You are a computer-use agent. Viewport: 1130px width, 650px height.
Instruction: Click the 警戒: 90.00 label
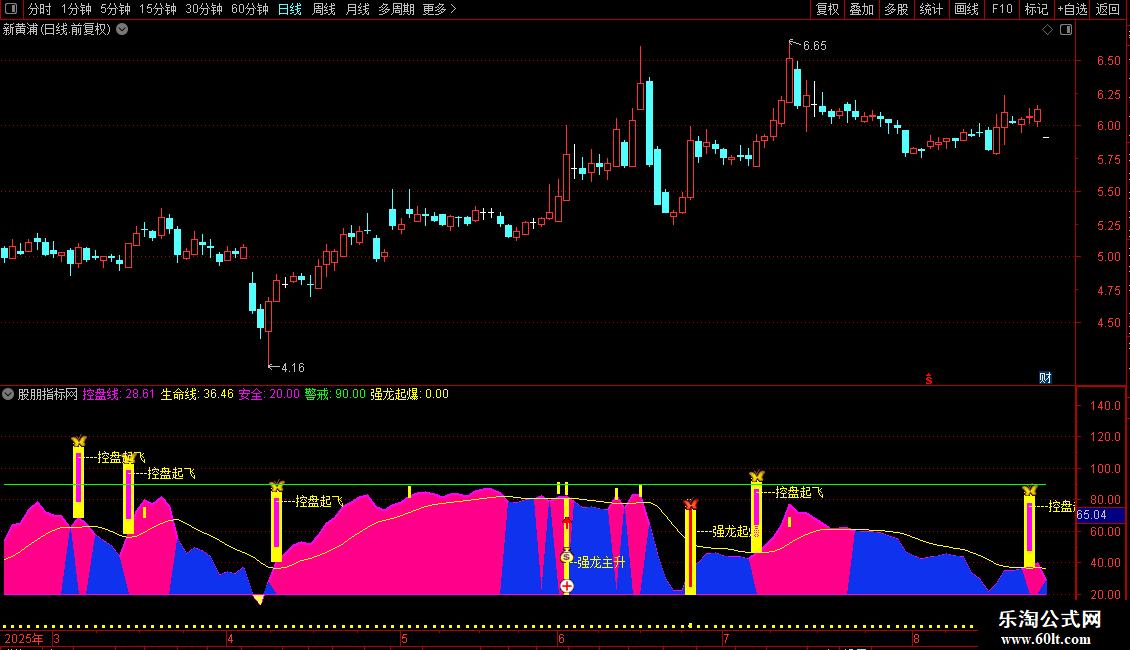[334, 394]
